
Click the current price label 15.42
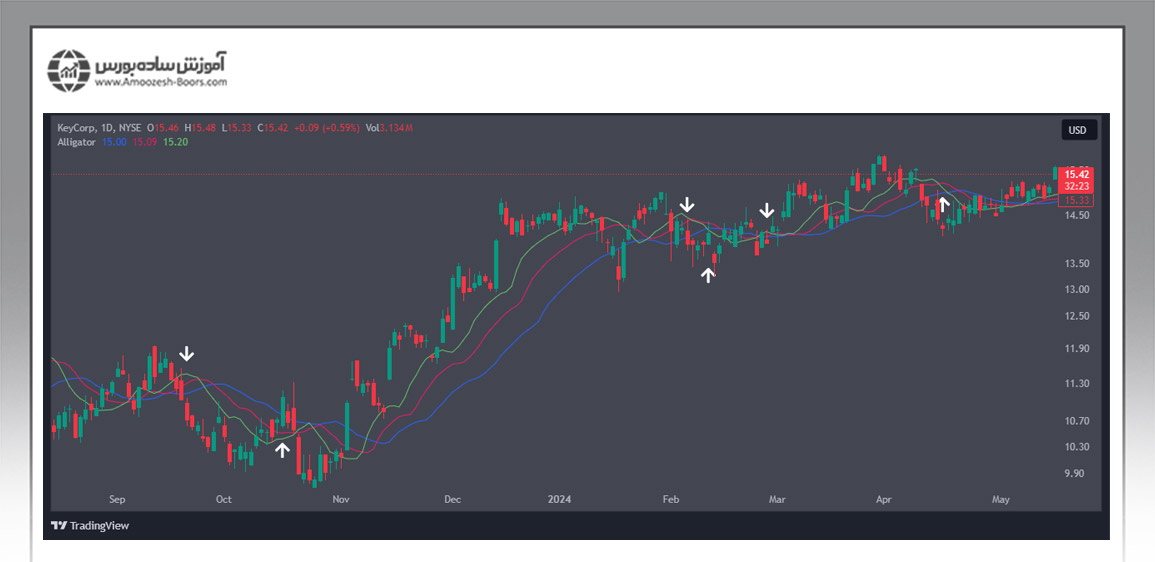(x=1077, y=174)
